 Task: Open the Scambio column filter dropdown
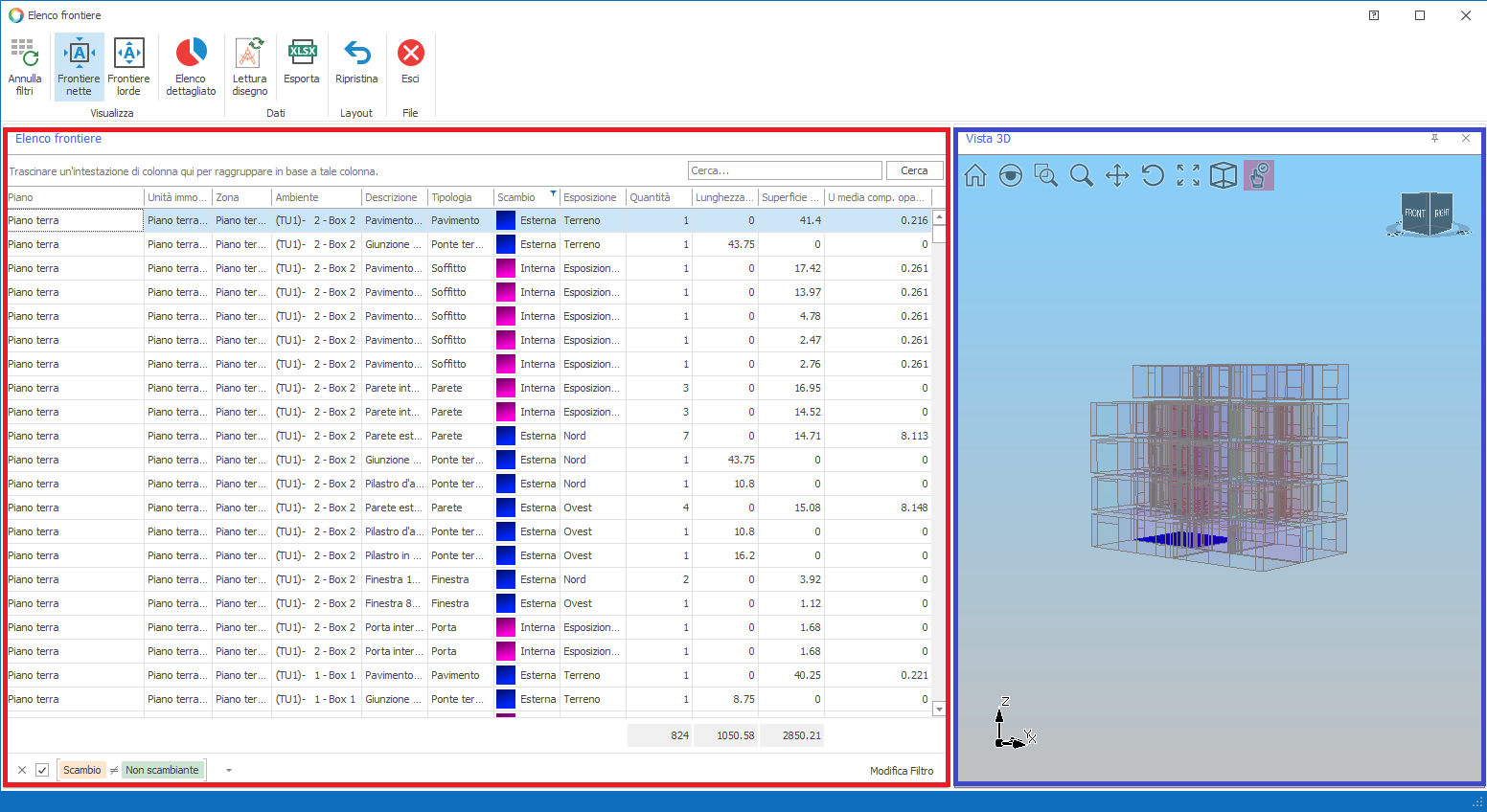coord(553,194)
